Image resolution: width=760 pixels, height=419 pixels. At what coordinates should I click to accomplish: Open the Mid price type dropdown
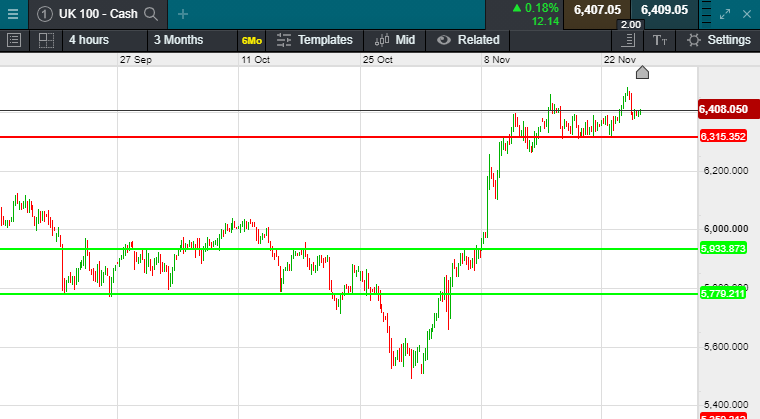pyautogui.click(x=395, y=40)
